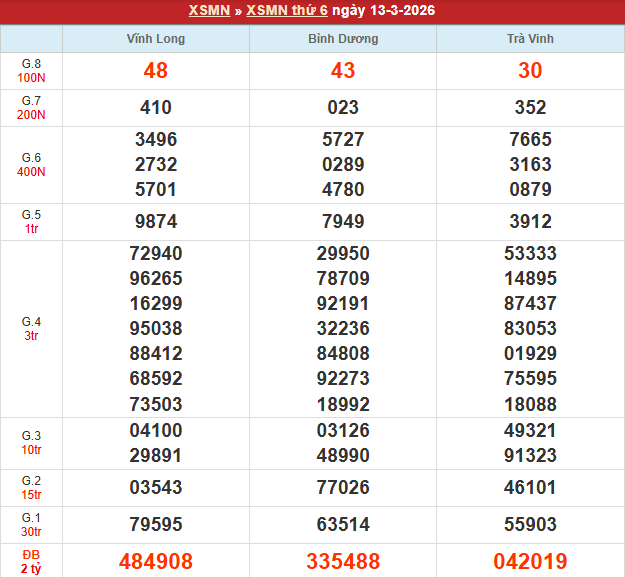Select G.4 number 53333
Screen dimensions: 625x577
coord(530,253)
